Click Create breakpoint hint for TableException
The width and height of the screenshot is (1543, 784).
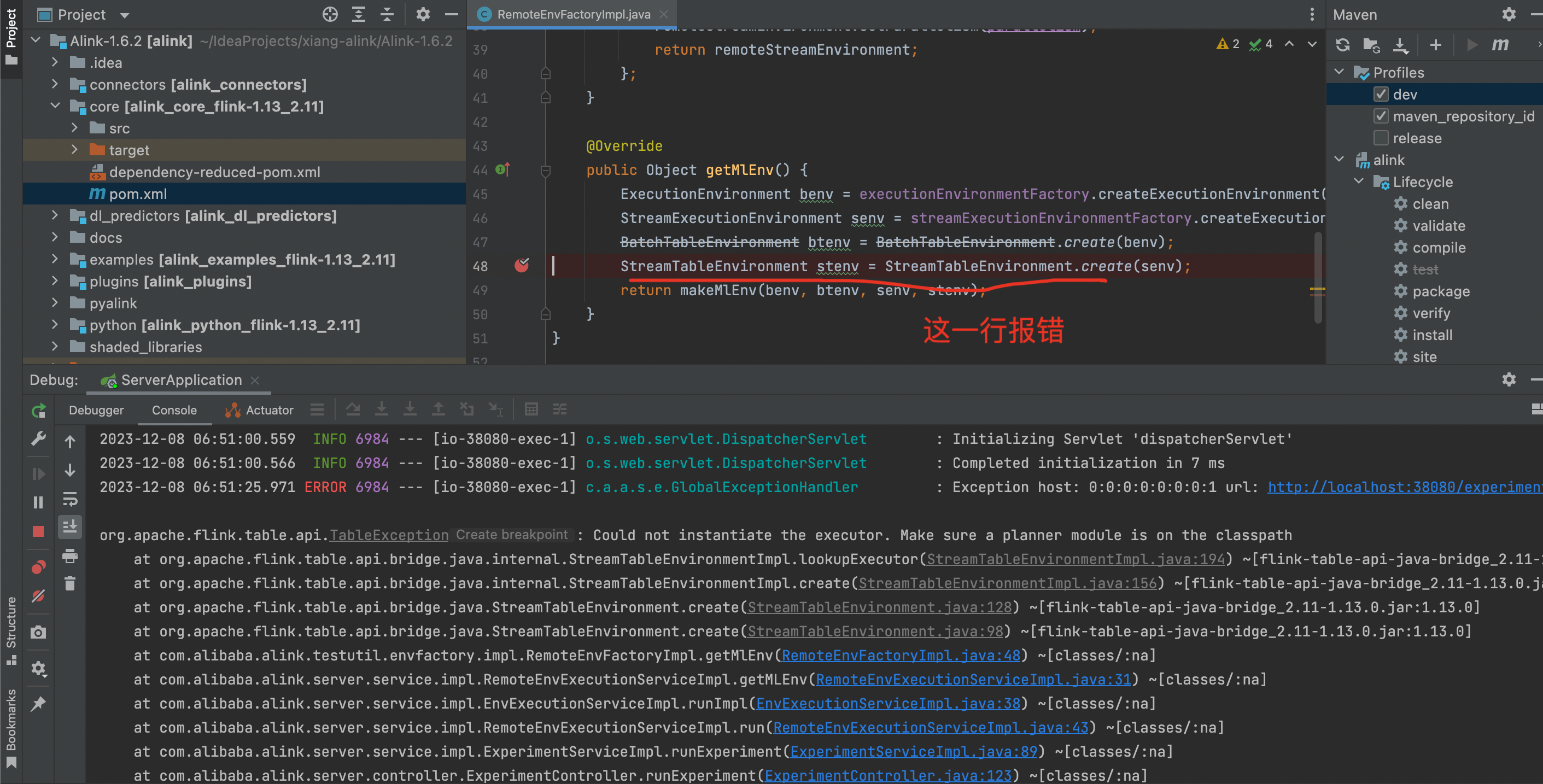(x=512, y=535)
